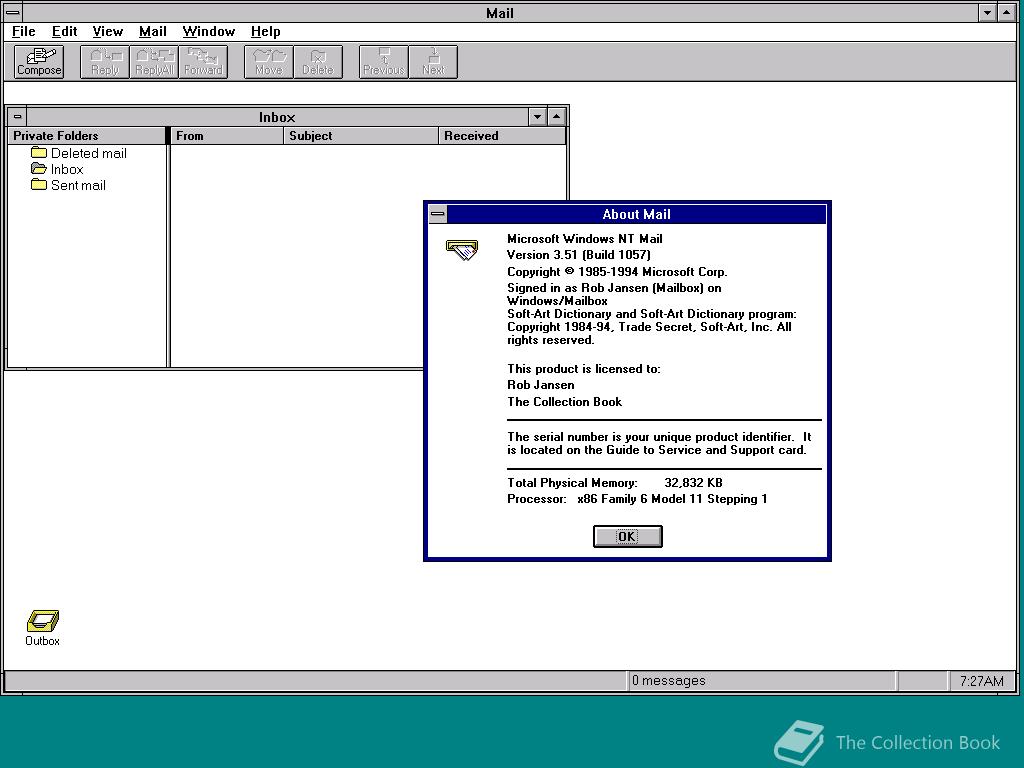Click the Private Folders header

[x=86, y=136]
